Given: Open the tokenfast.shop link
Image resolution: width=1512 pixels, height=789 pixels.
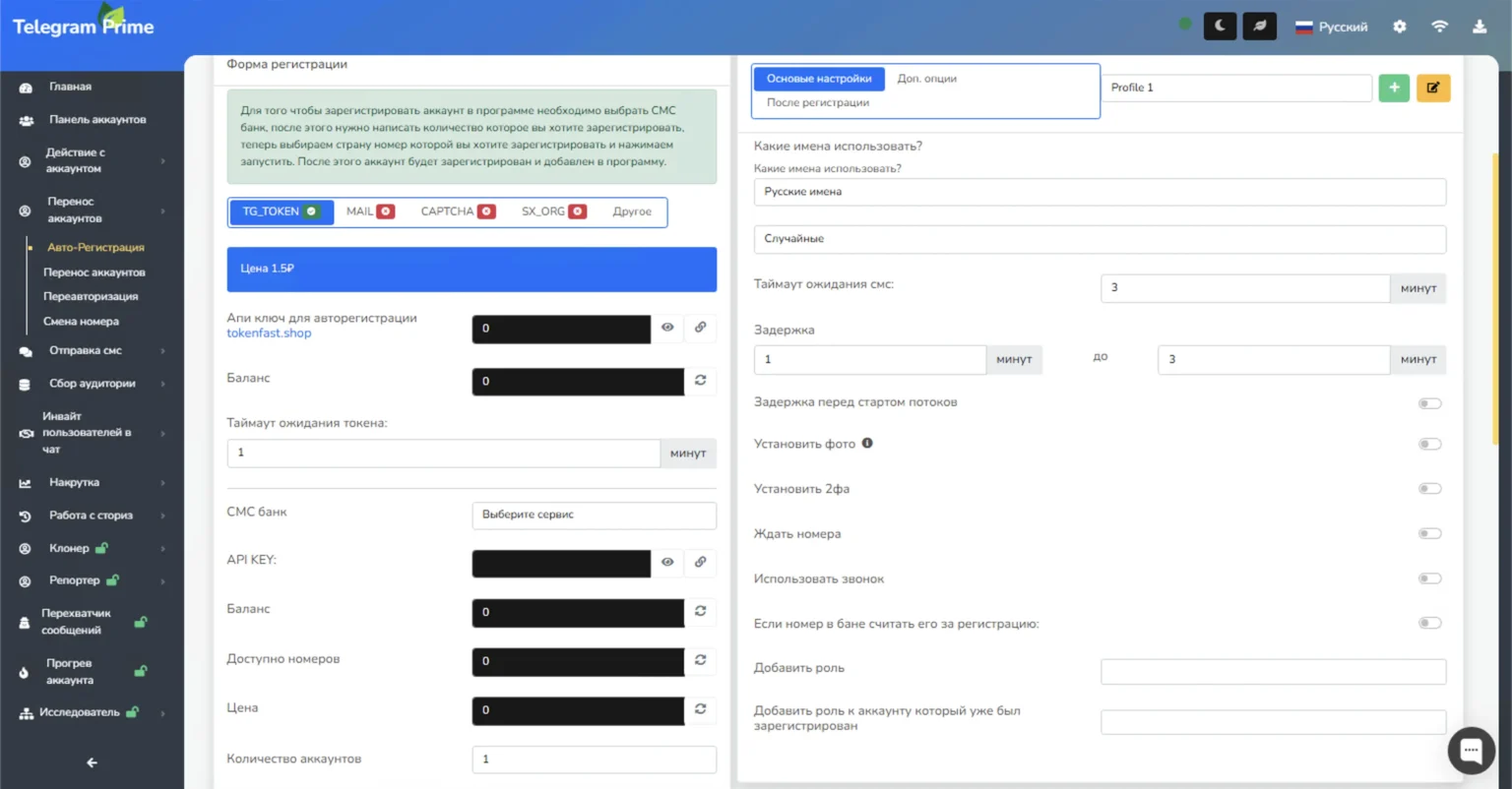Looking at the screenshot, I should pos(269,334).
